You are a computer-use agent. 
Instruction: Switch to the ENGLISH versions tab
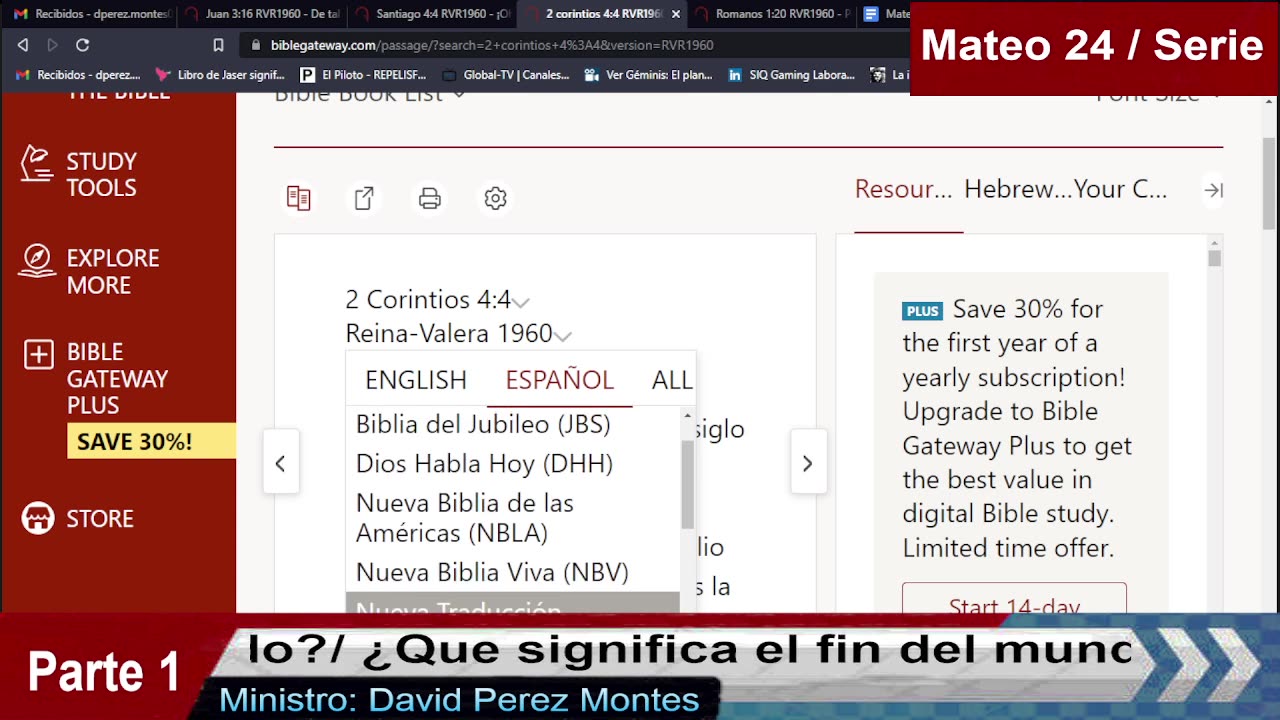tap(416, 380)
